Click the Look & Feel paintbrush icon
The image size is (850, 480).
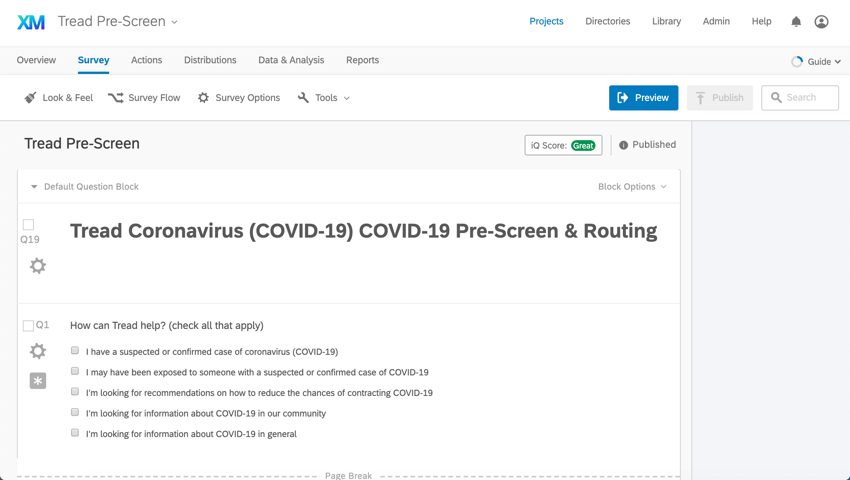point(30,98)
